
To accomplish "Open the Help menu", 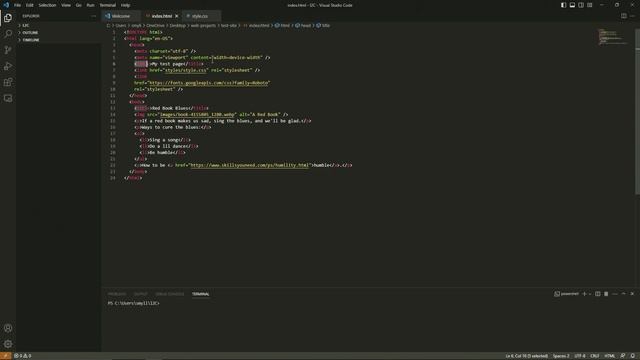I will (x=125, y=5).
